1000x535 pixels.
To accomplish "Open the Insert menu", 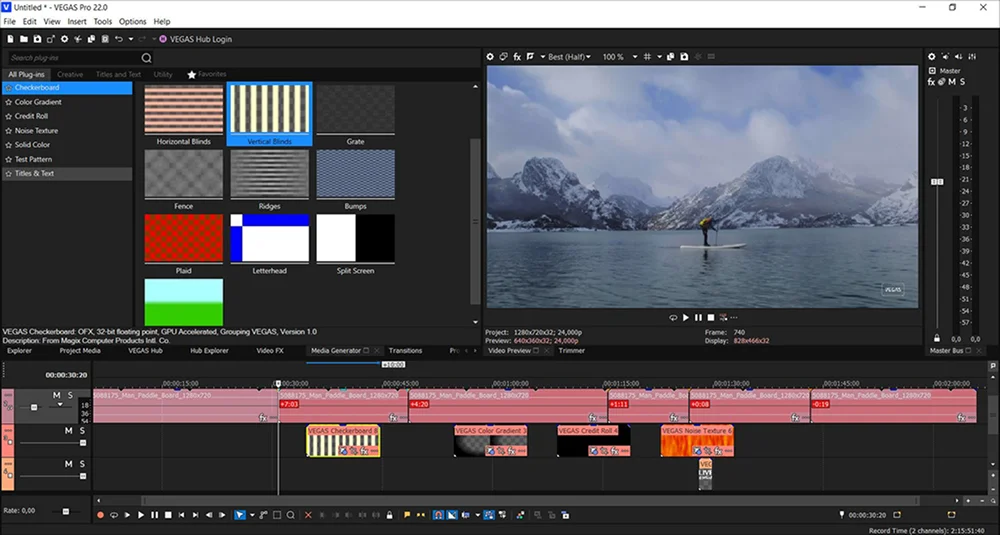I will tap(77, 21).
